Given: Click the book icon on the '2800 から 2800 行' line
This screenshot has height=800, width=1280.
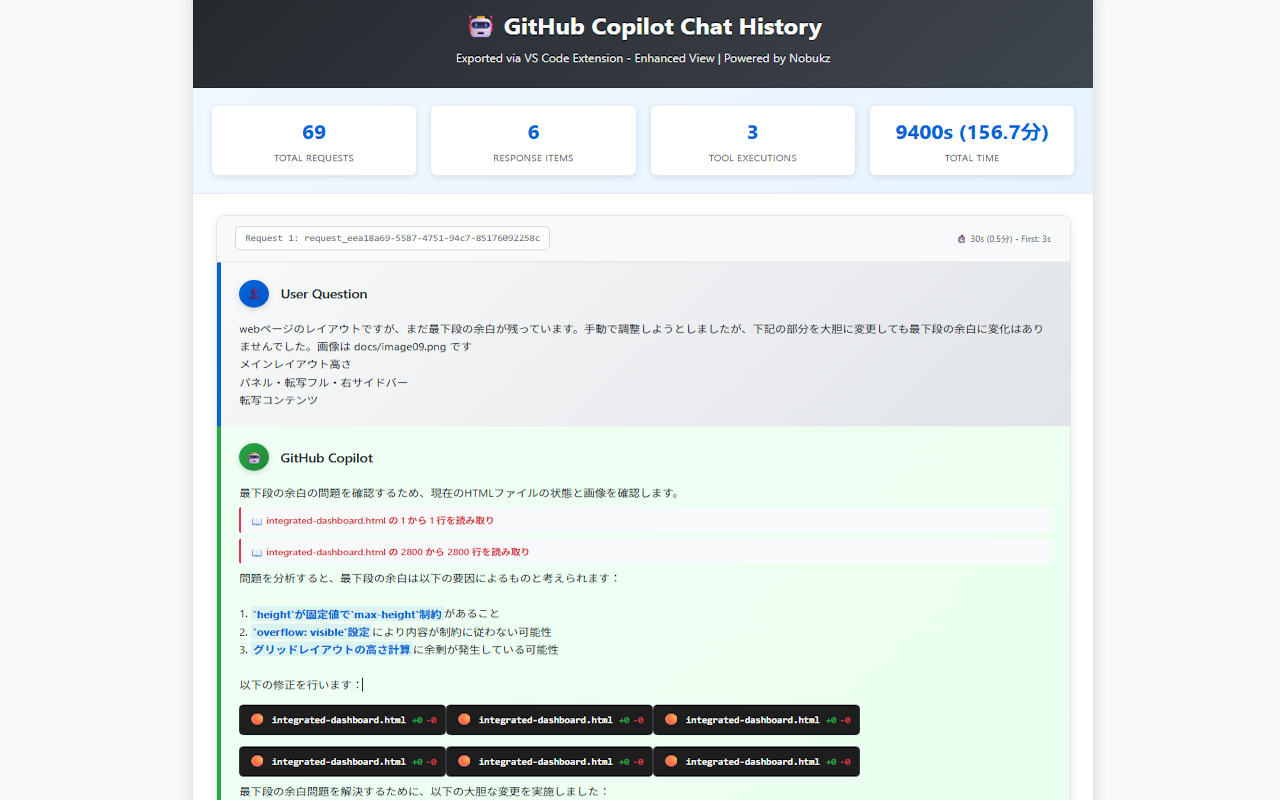Looking at the screenshot, I should [x=257, y=552].
